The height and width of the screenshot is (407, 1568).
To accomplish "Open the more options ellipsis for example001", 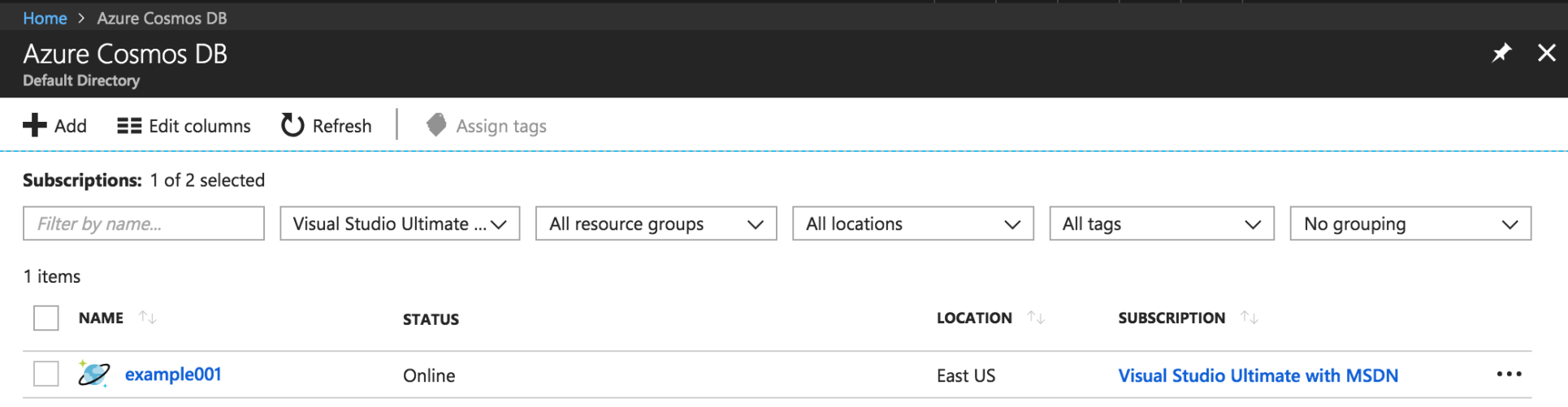I will 1509,374.
